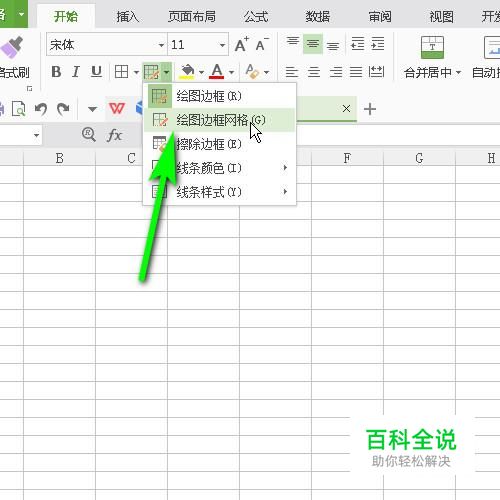The image size is (500, 500).
Task: Align text right
Action: (x=336, y=72)
